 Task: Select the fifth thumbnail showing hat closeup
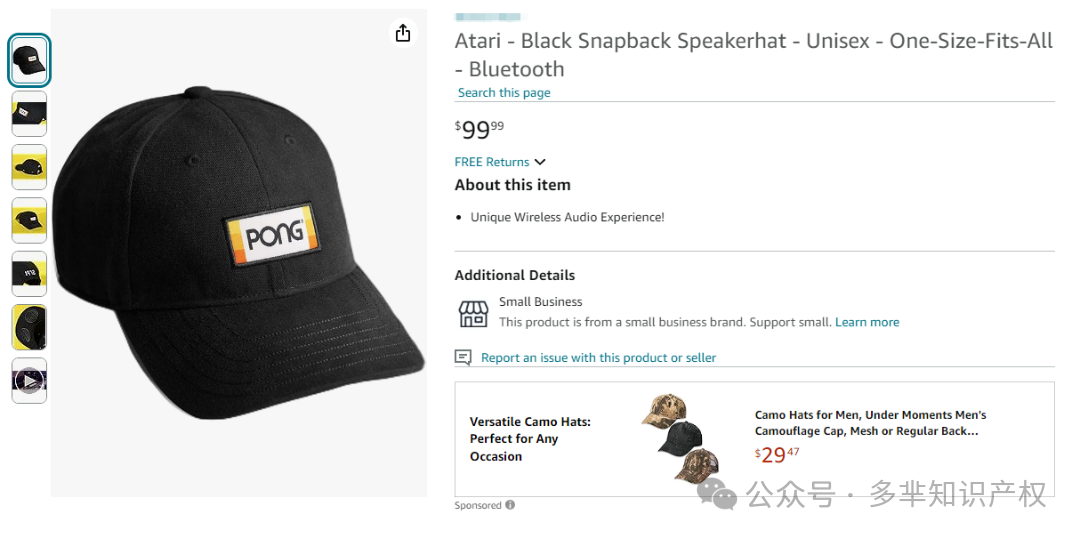tap(29, 274)
